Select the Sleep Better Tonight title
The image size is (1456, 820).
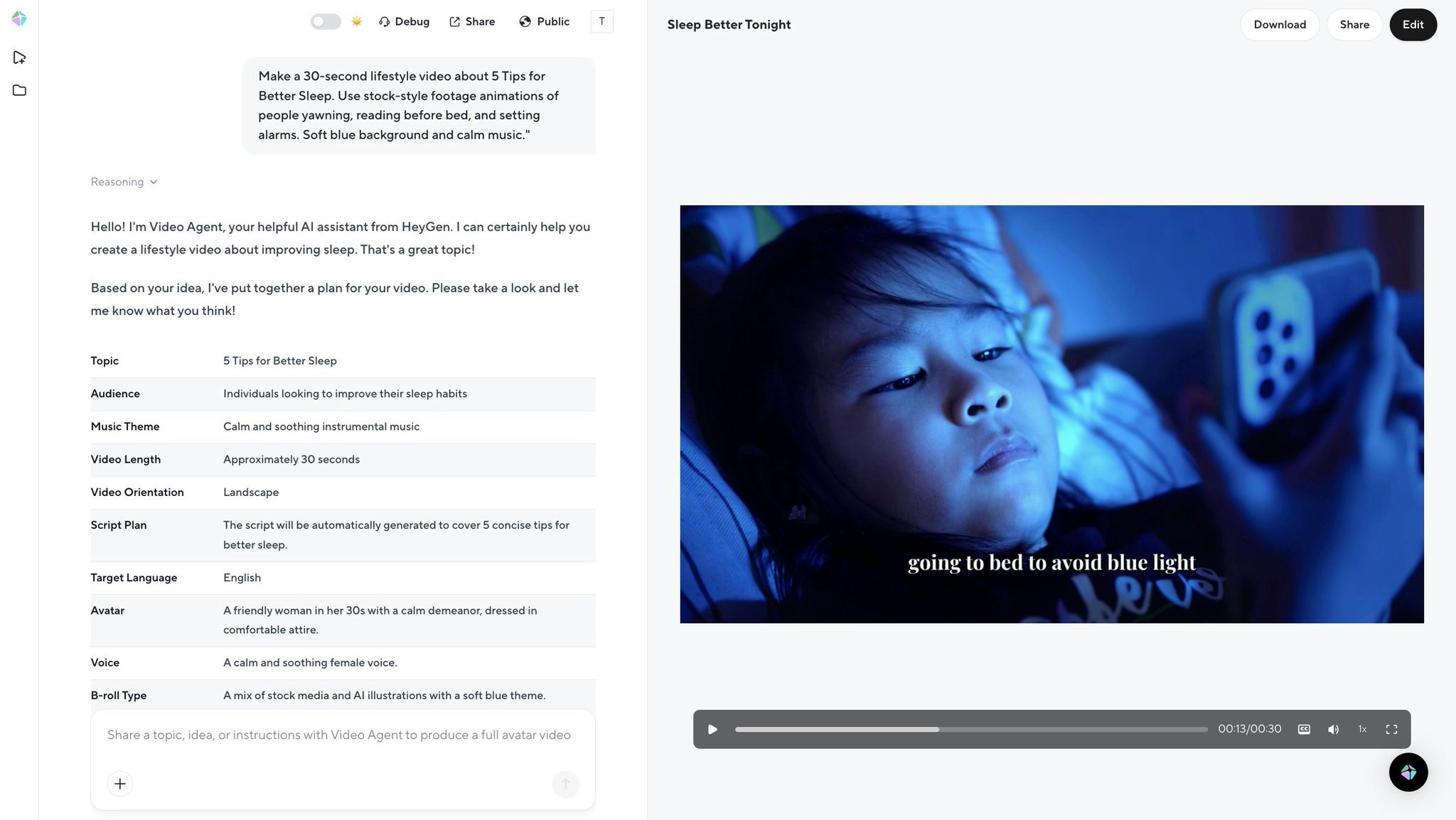729,24
